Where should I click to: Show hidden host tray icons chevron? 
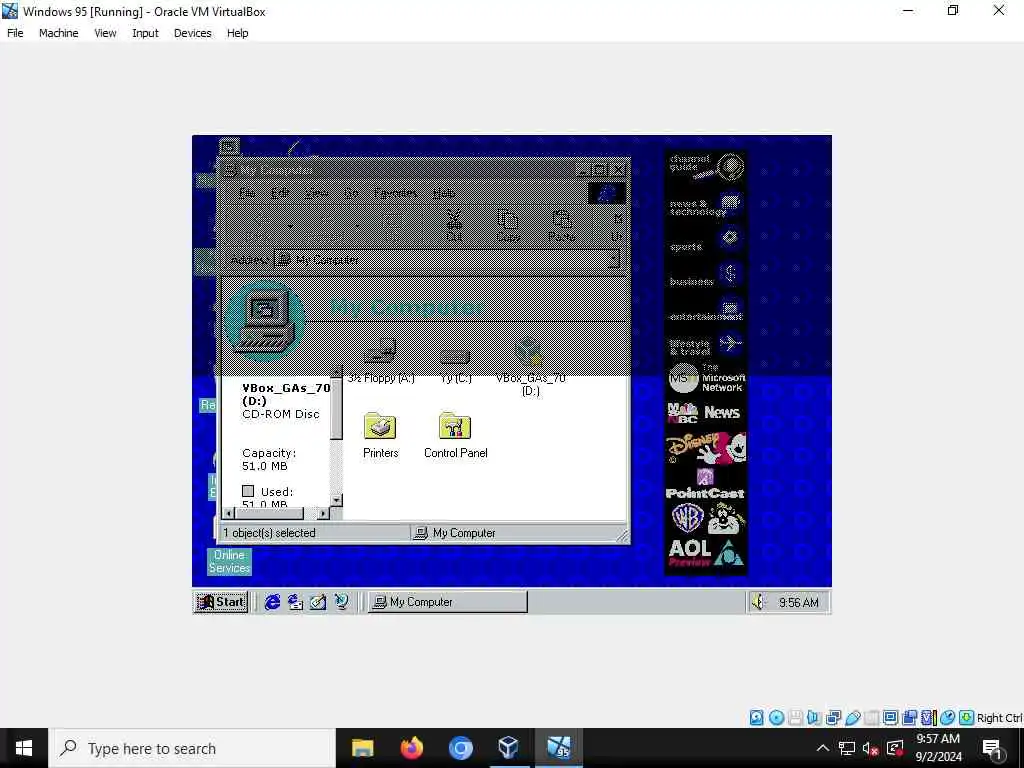click(823, 748)
